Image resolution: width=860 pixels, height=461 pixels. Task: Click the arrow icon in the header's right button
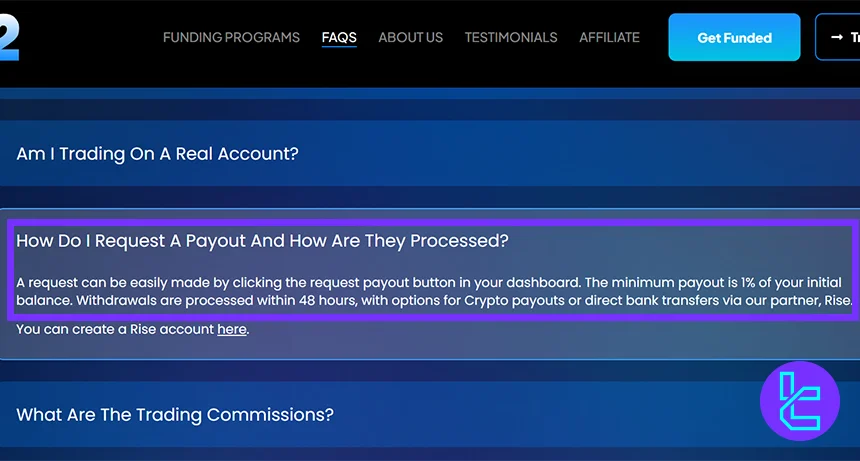(x=836, y=38)
